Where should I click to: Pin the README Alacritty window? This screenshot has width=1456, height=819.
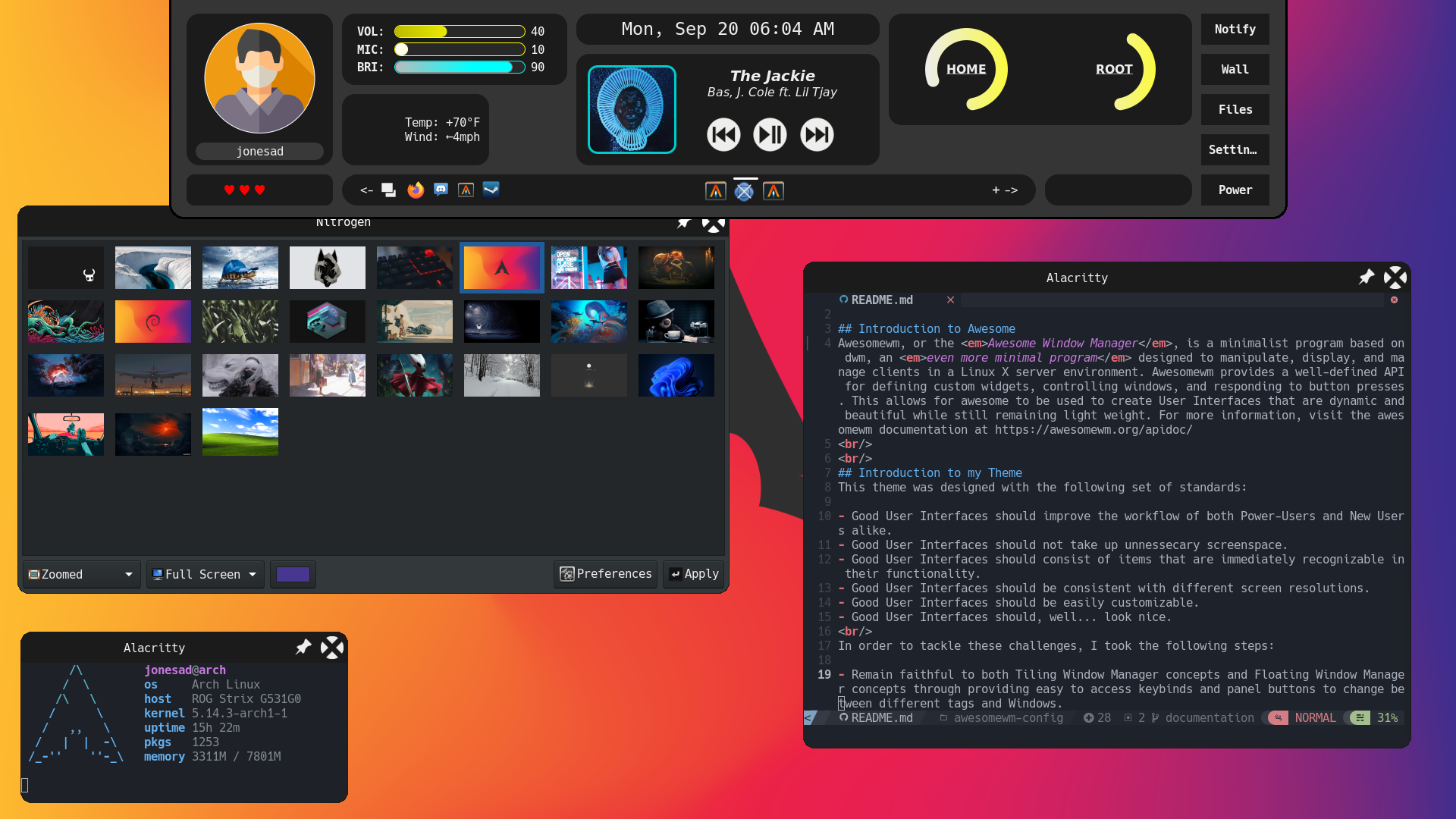[1366, 278]
